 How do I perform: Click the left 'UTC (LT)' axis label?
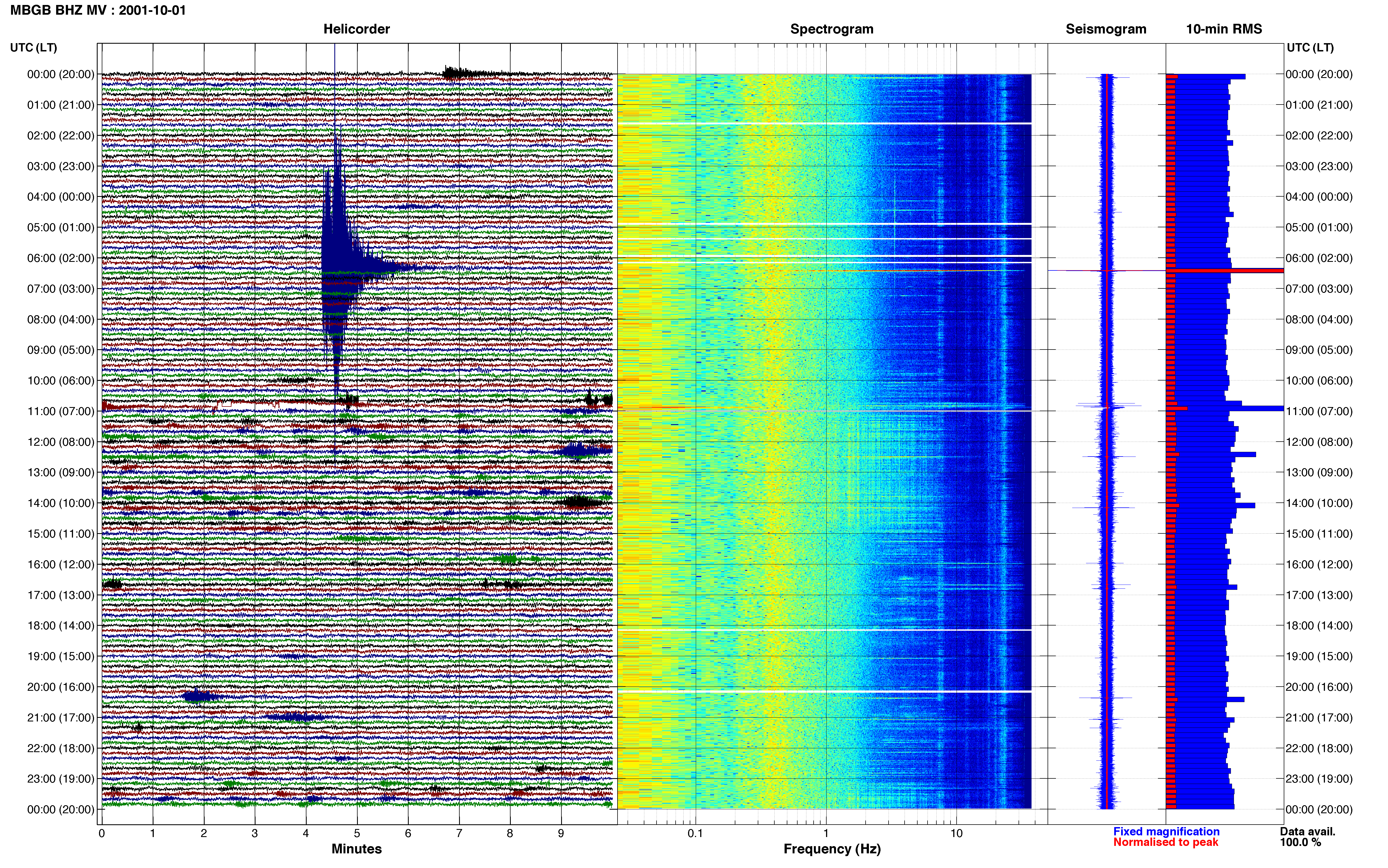(34, 47)
